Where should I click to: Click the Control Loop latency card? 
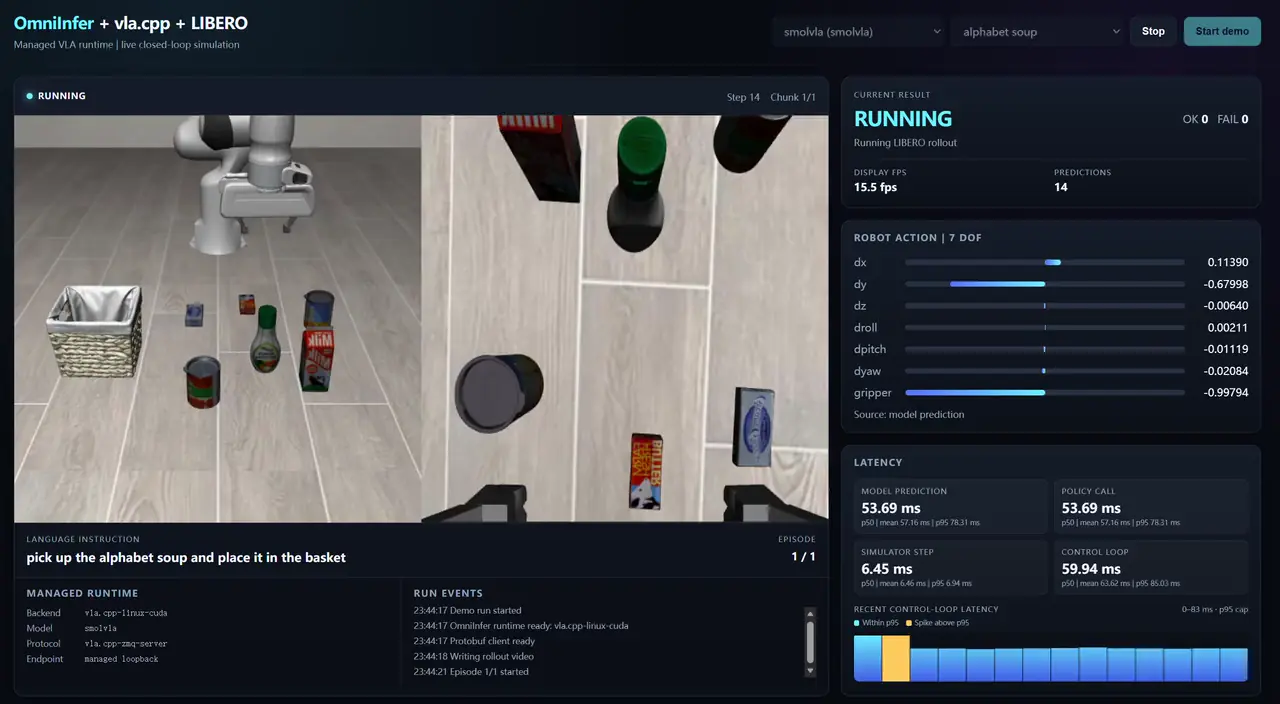tap(1151, 567)
